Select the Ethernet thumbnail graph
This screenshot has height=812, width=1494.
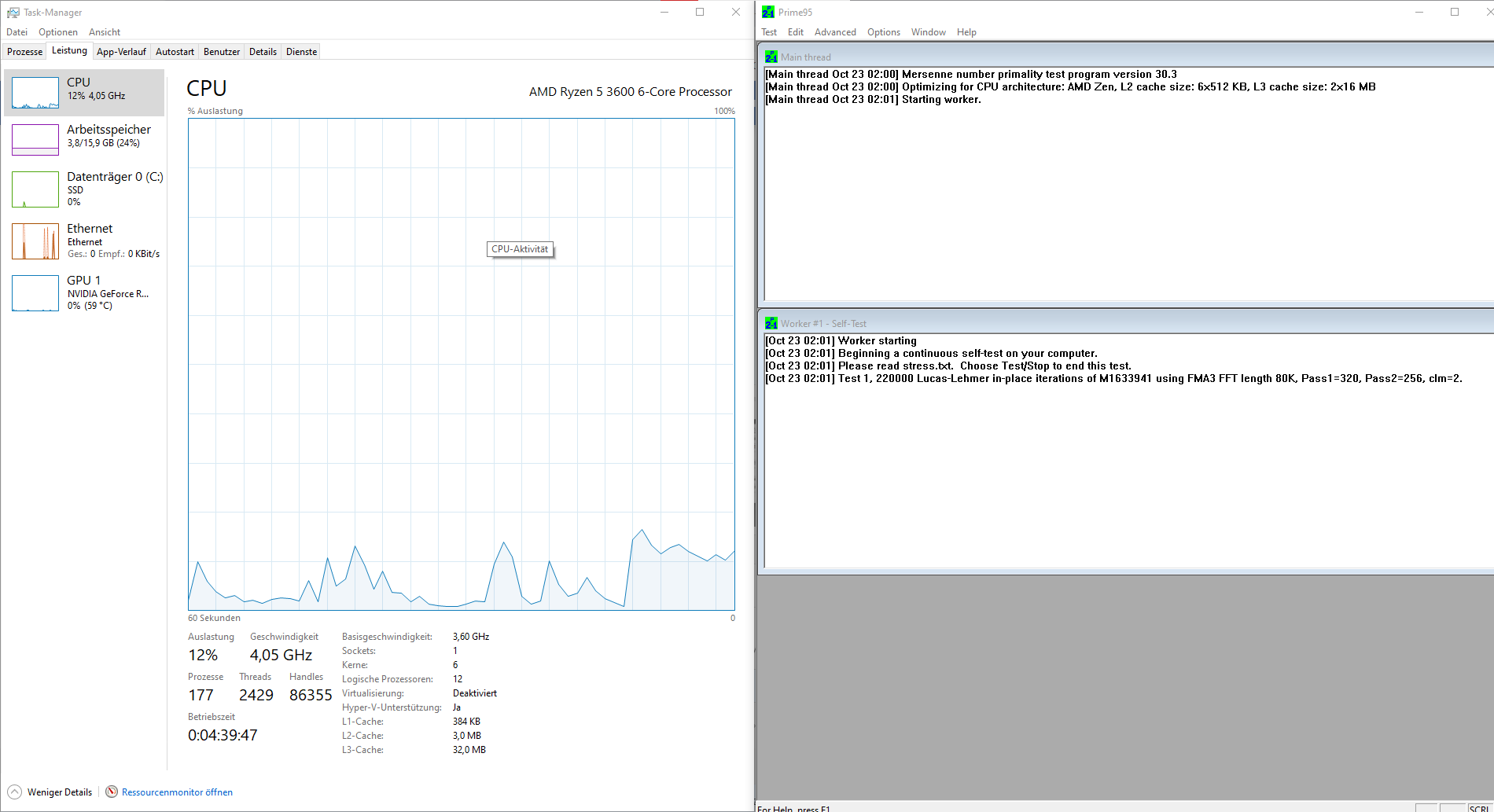pos(35,241)
